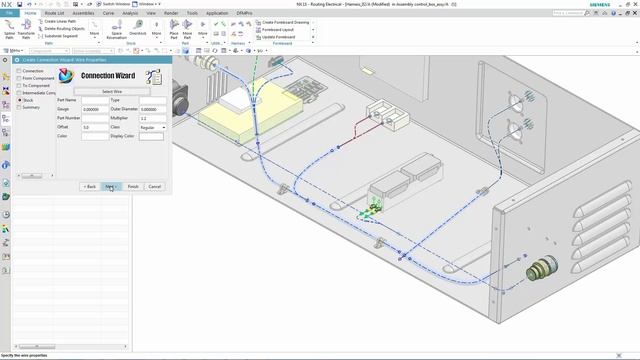Select the Transform Path tool

26,29
